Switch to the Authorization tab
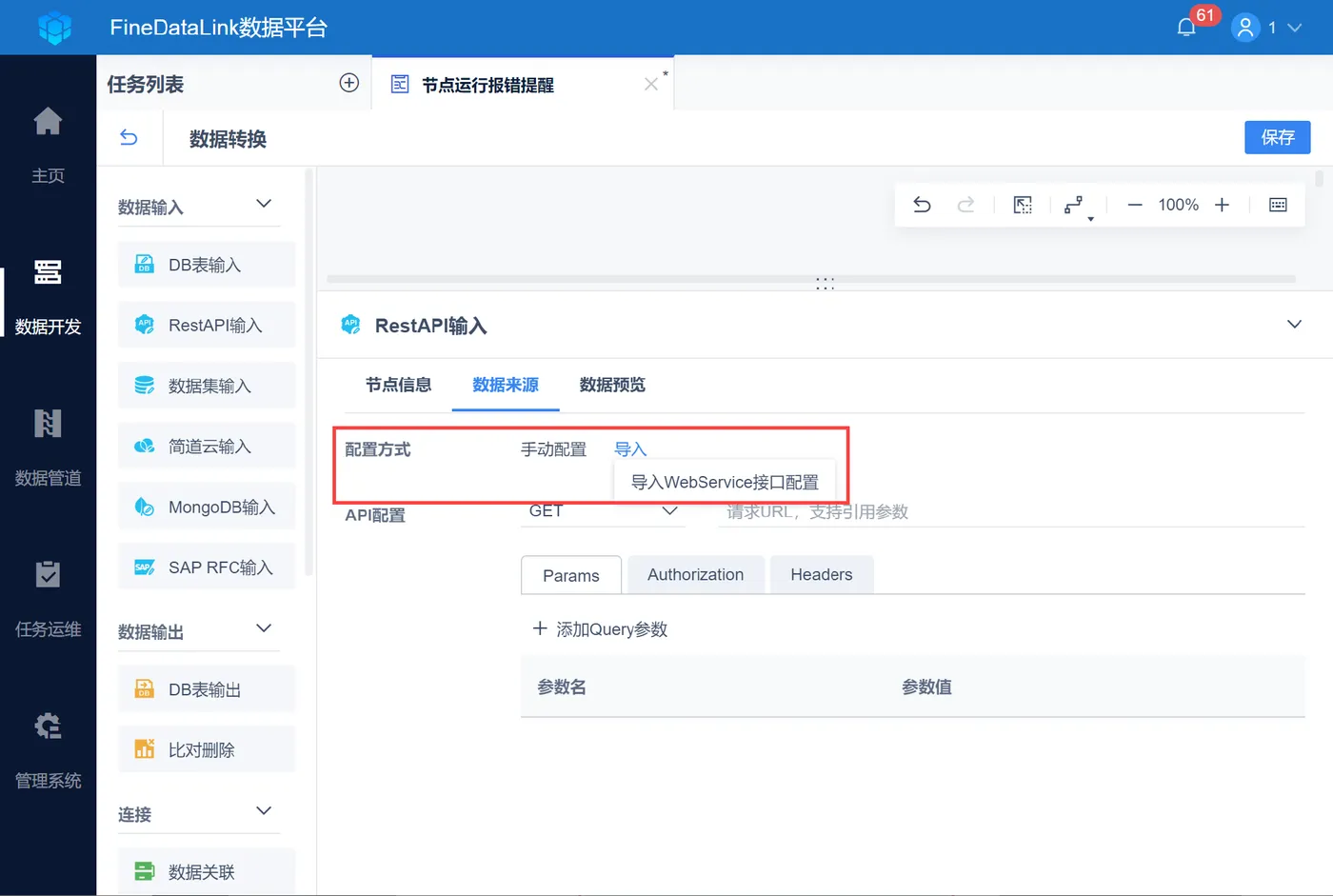The width and height of the screenshot is (1333, 896). pos(696,574)
